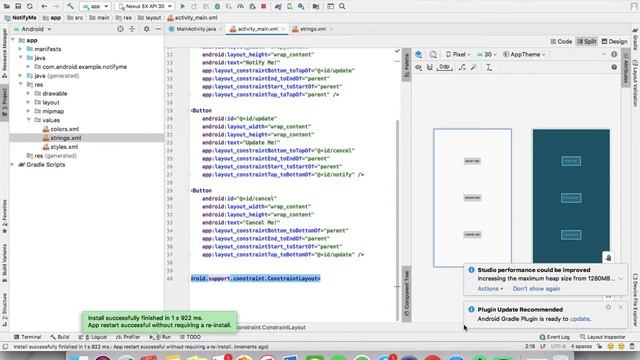
Task: Open design view options eye icon
Action: click(418, 67)
